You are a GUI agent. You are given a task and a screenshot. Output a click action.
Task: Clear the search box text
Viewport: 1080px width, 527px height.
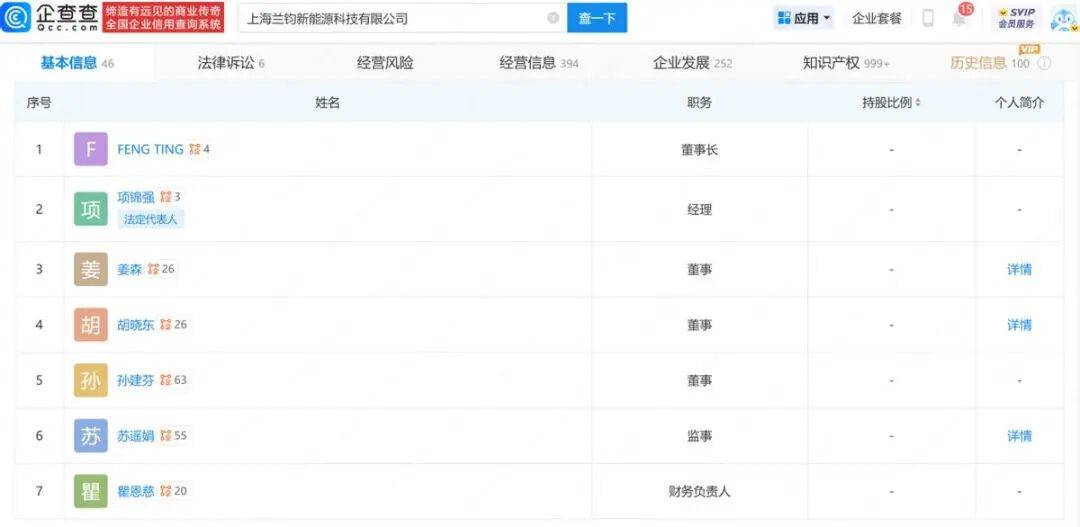(553, 18)
